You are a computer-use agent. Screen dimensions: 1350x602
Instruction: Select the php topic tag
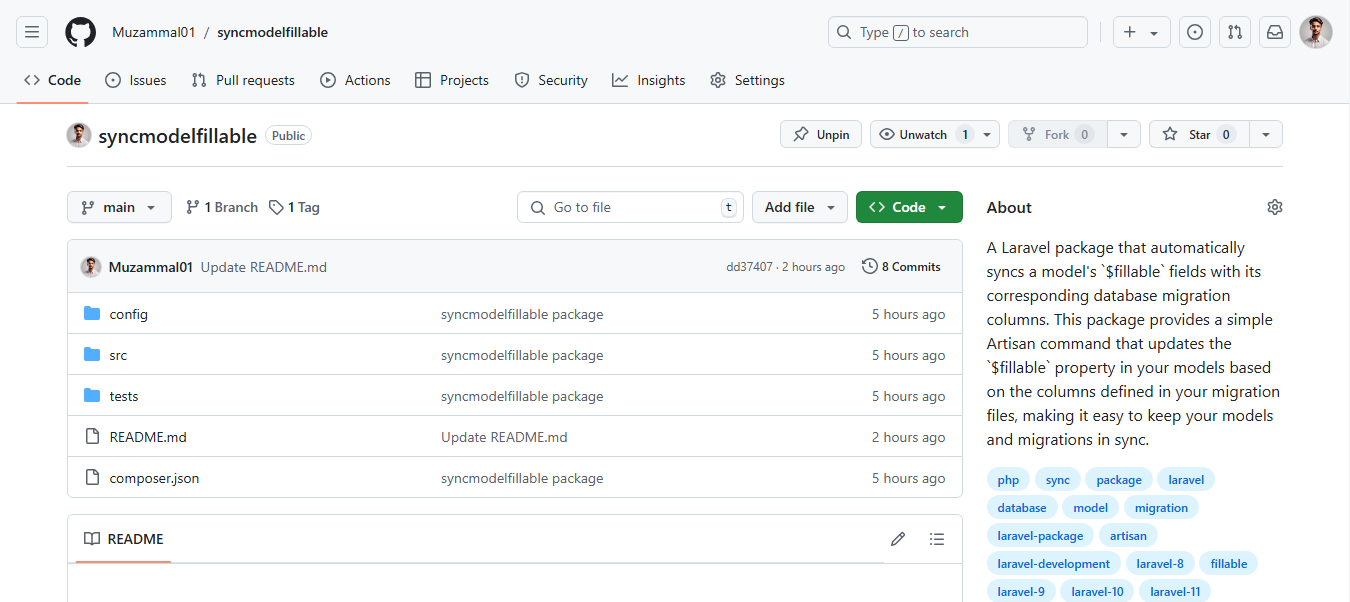[1008, 480]
